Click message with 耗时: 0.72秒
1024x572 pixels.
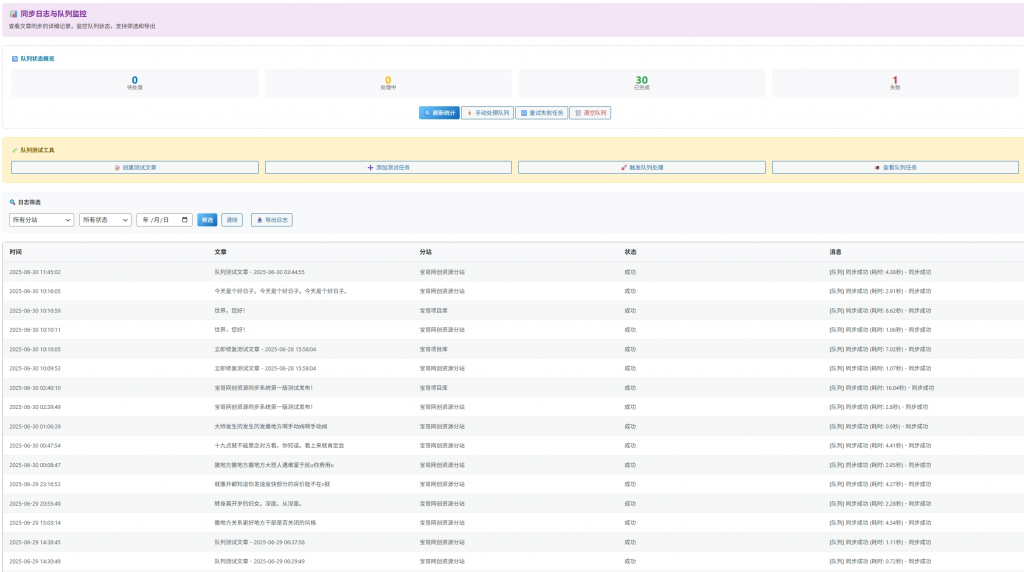880,561
